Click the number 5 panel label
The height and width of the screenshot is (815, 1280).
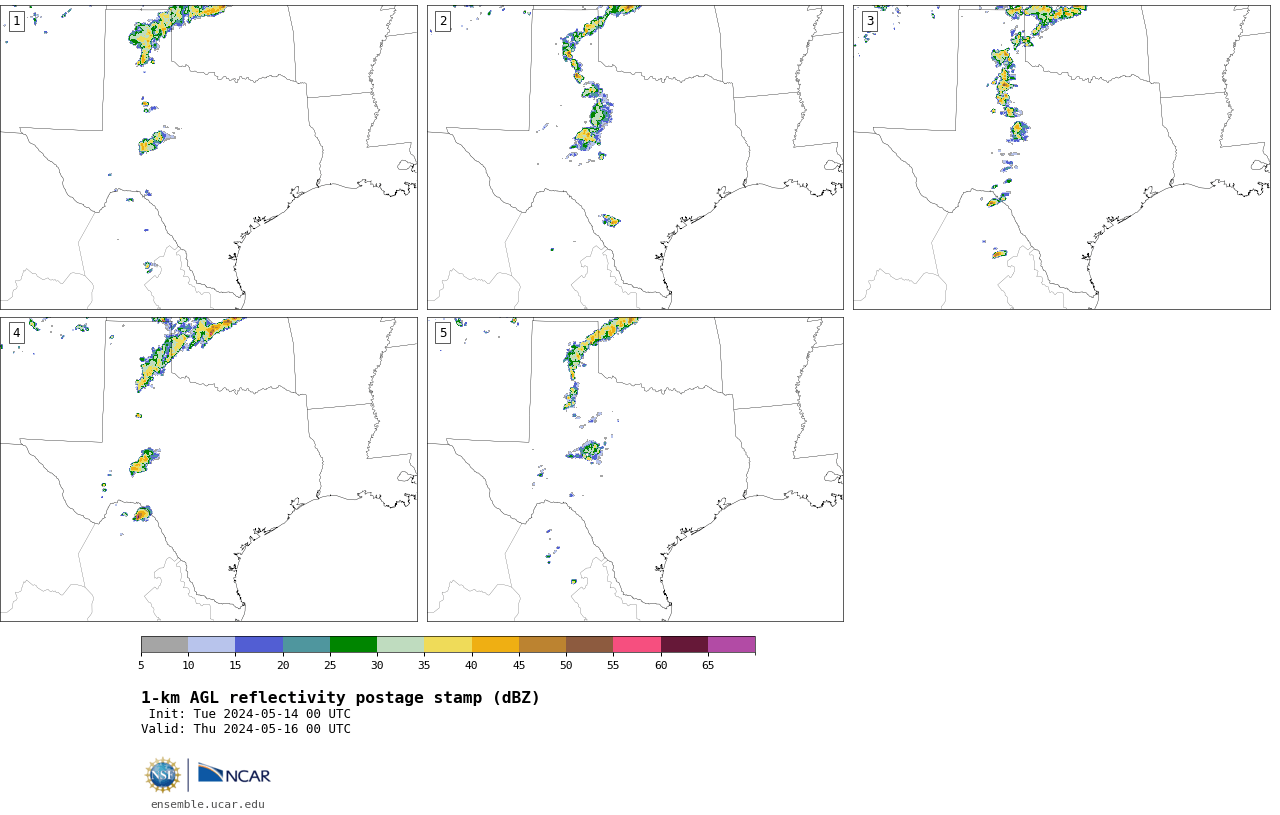[443, 333]
